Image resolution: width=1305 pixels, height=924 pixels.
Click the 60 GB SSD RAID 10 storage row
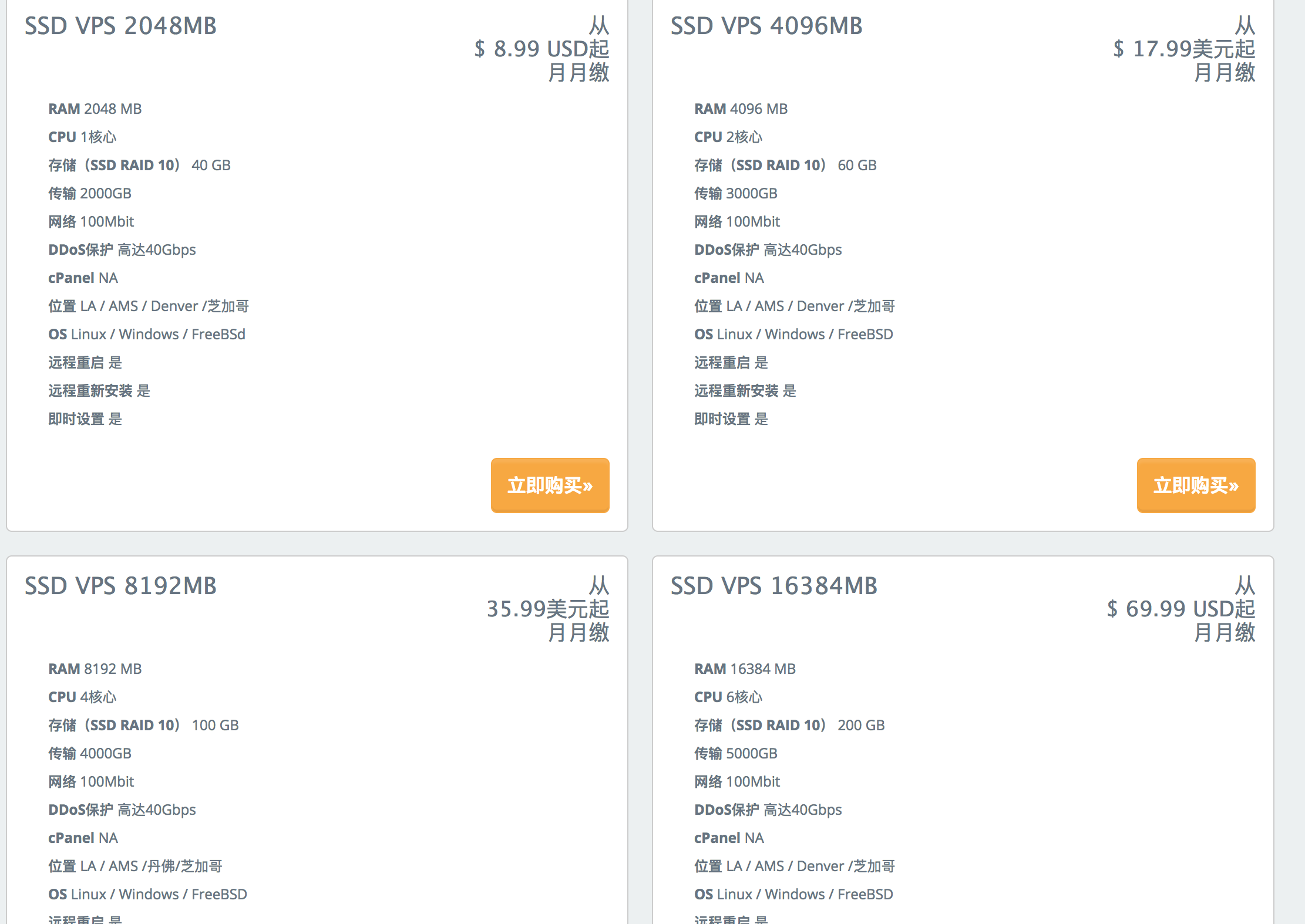pos(785,165)
